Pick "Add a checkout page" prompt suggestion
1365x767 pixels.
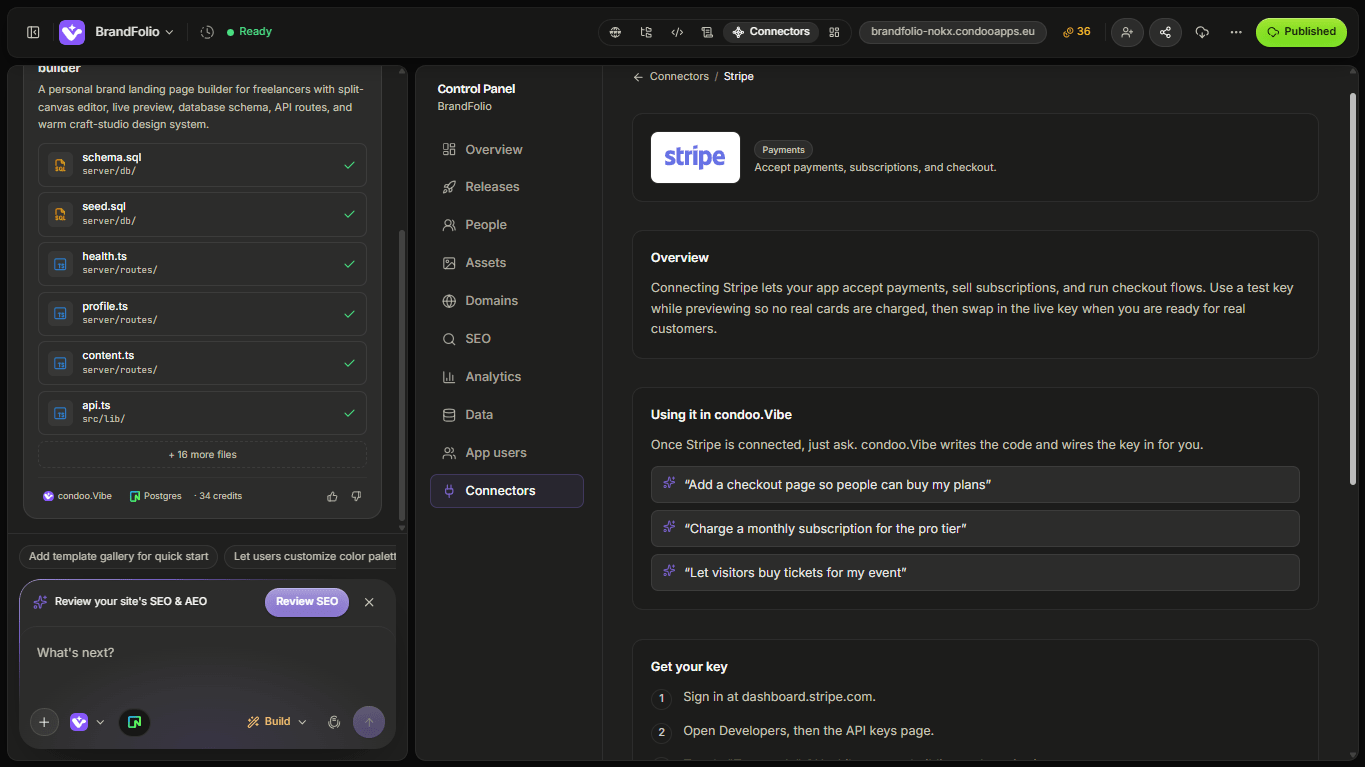pyautogui.click(x=975, y=484)
